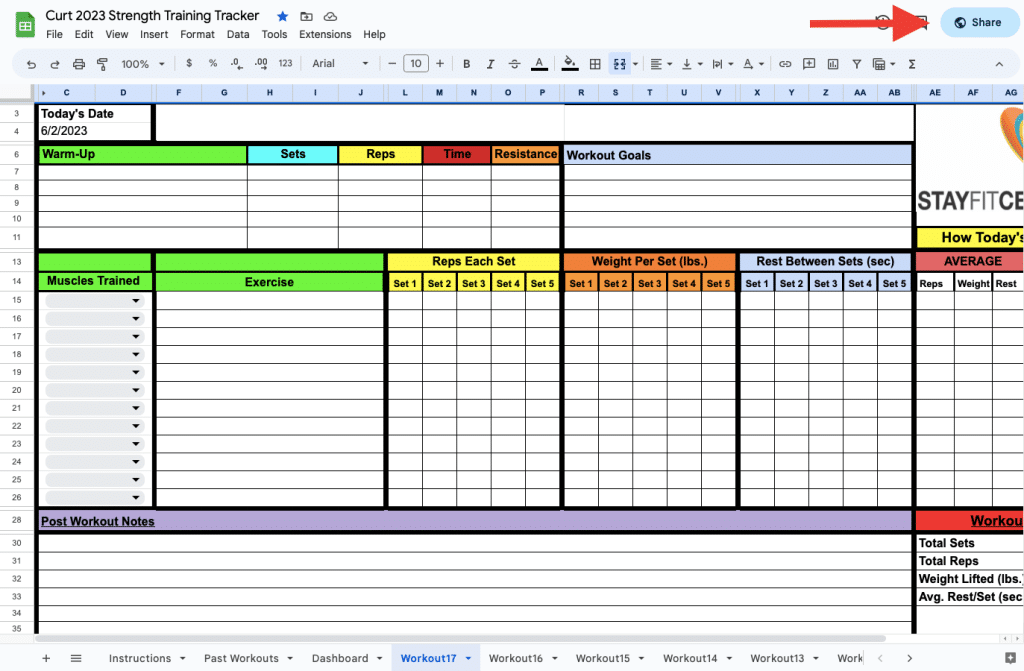Open the Arial font dropdown

click(340, 64)
